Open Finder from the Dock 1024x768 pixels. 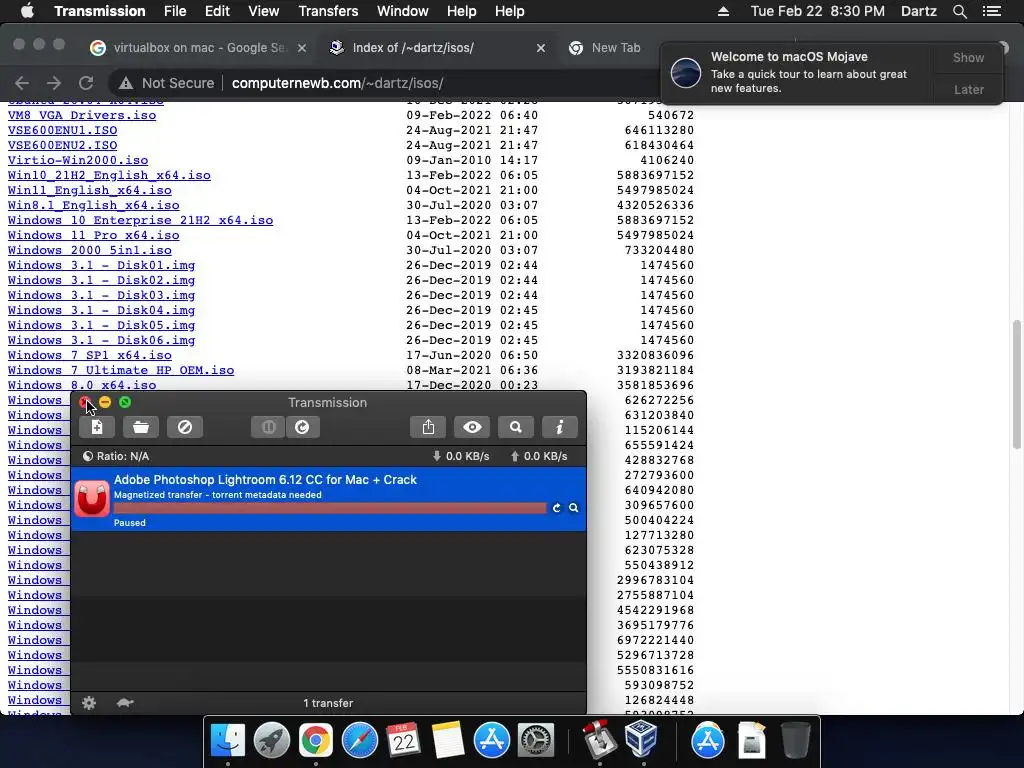coord(227,741)
